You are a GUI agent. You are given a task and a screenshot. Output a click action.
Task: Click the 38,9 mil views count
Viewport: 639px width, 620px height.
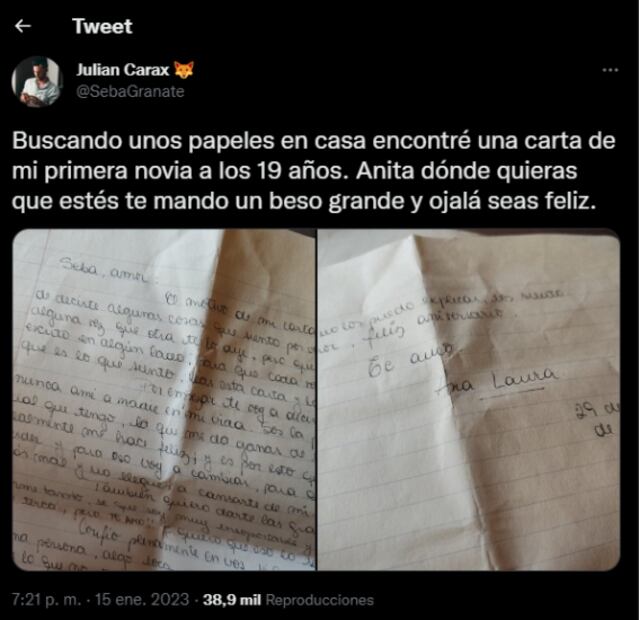232,600
